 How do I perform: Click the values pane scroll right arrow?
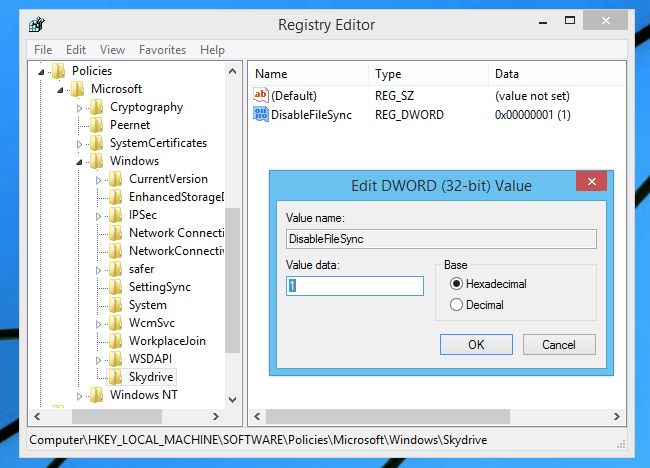click(x=617, y=417)
